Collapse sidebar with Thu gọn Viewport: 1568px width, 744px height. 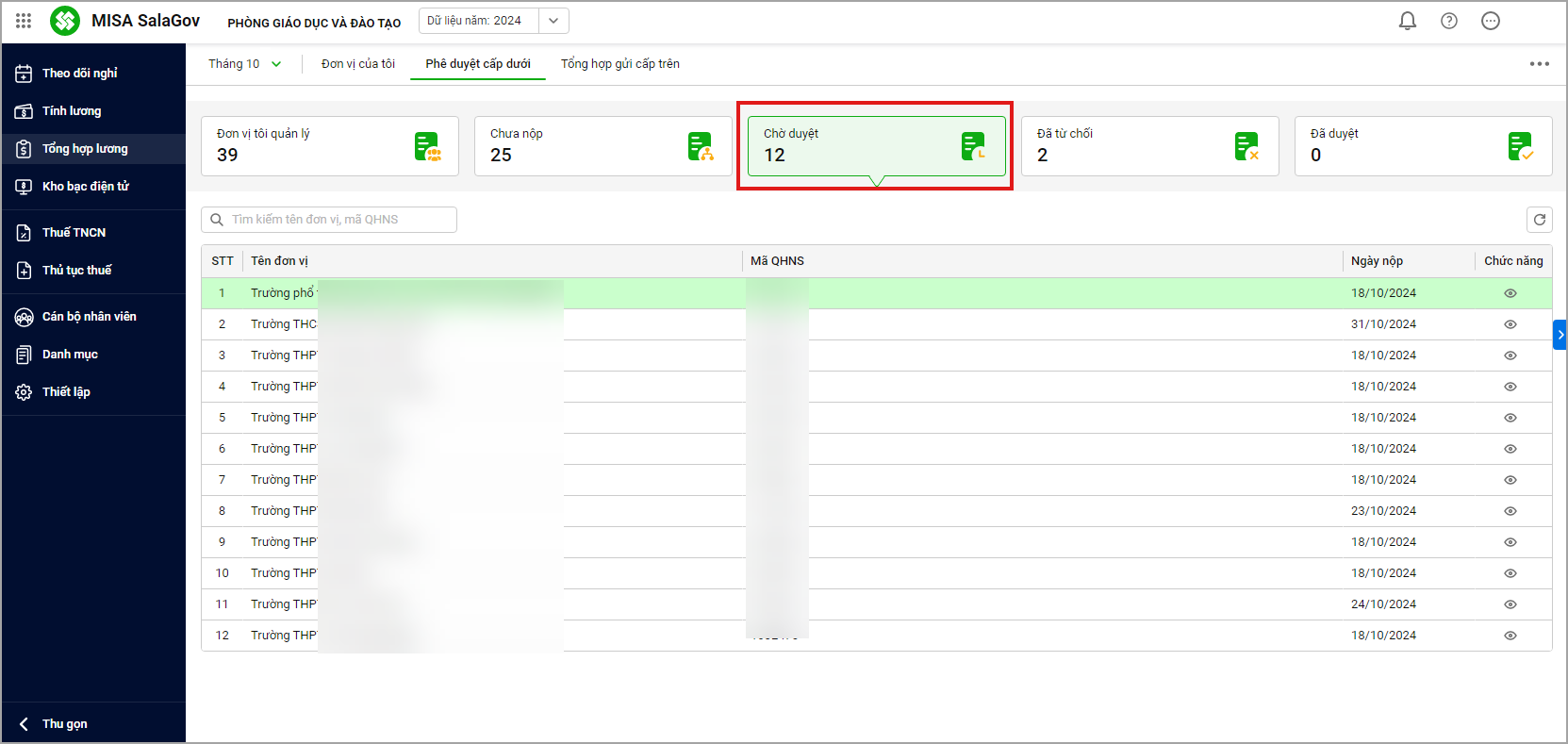pos(64,724)
